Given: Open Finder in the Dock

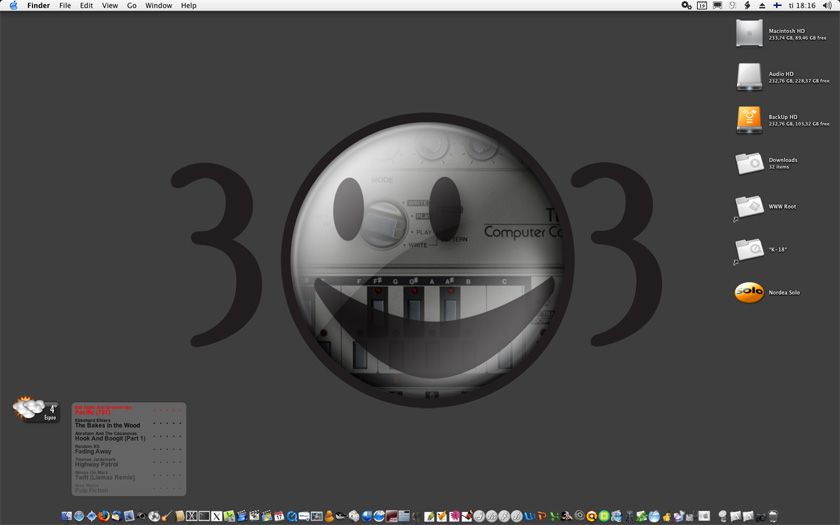Looking at the screenshot, I should coord(66,516).
